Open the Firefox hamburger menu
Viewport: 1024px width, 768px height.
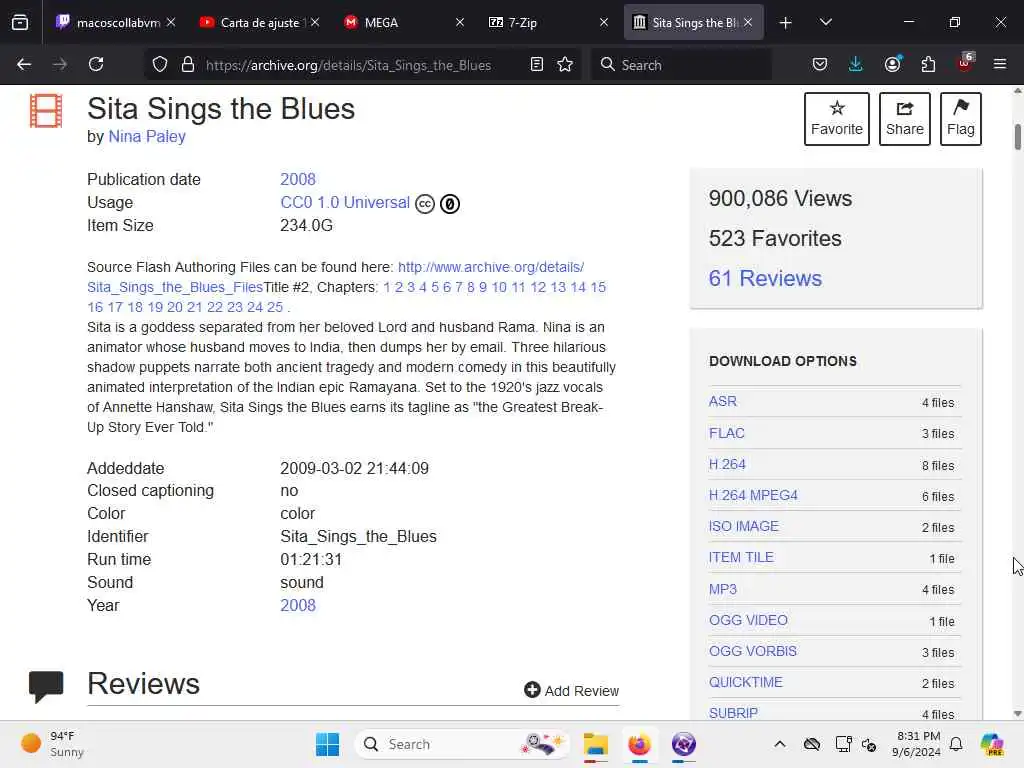click(999, 65)
